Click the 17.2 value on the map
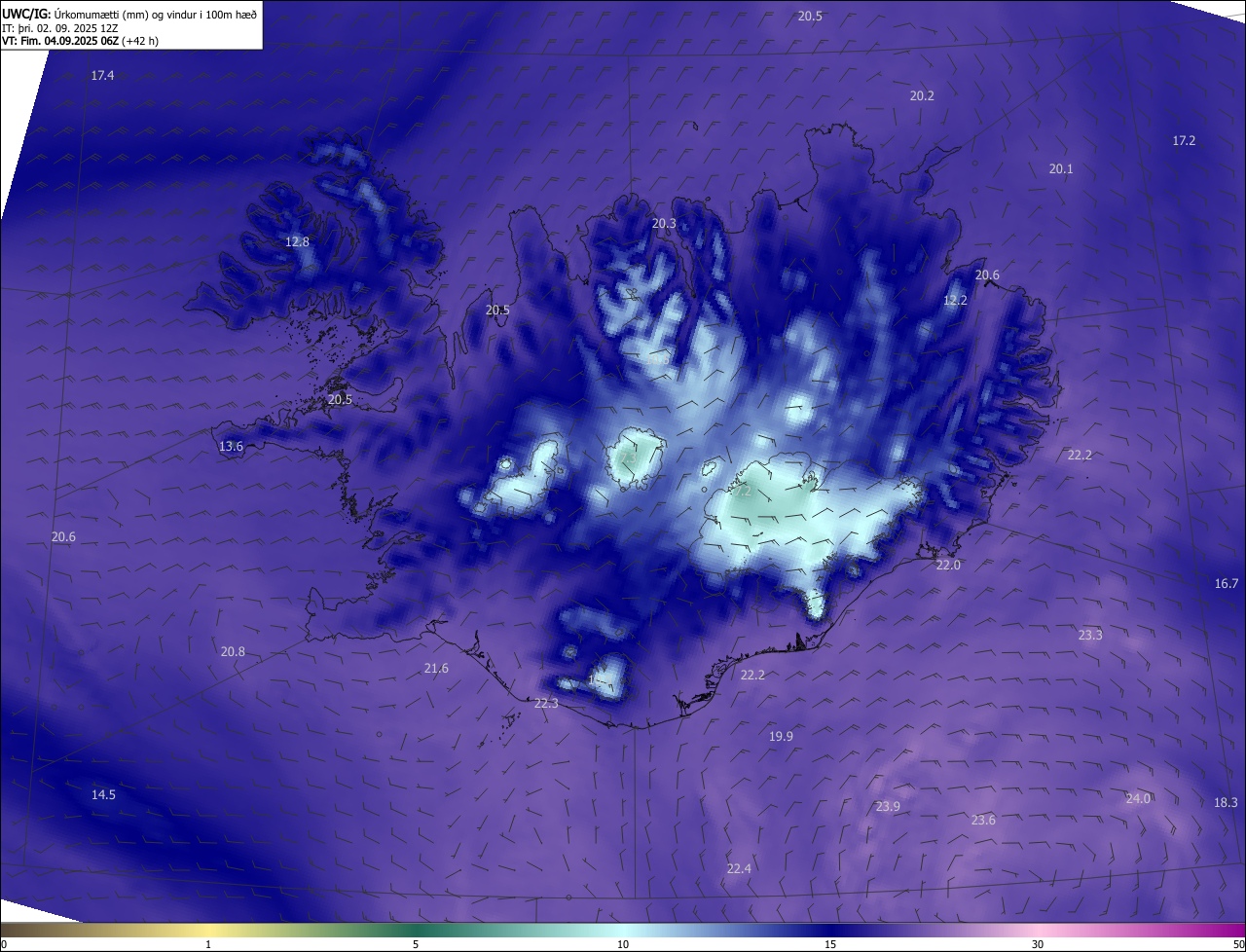 (1184, 140)
